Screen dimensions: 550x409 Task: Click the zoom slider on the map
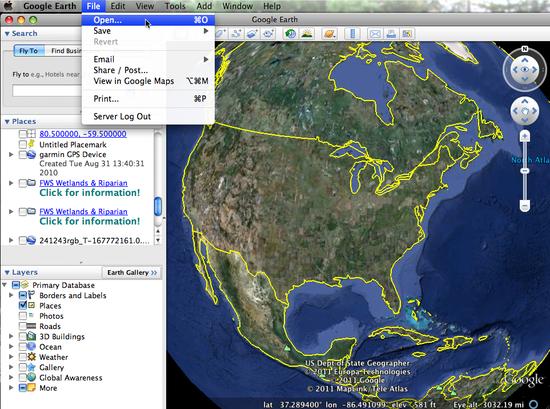pos(525,171)
